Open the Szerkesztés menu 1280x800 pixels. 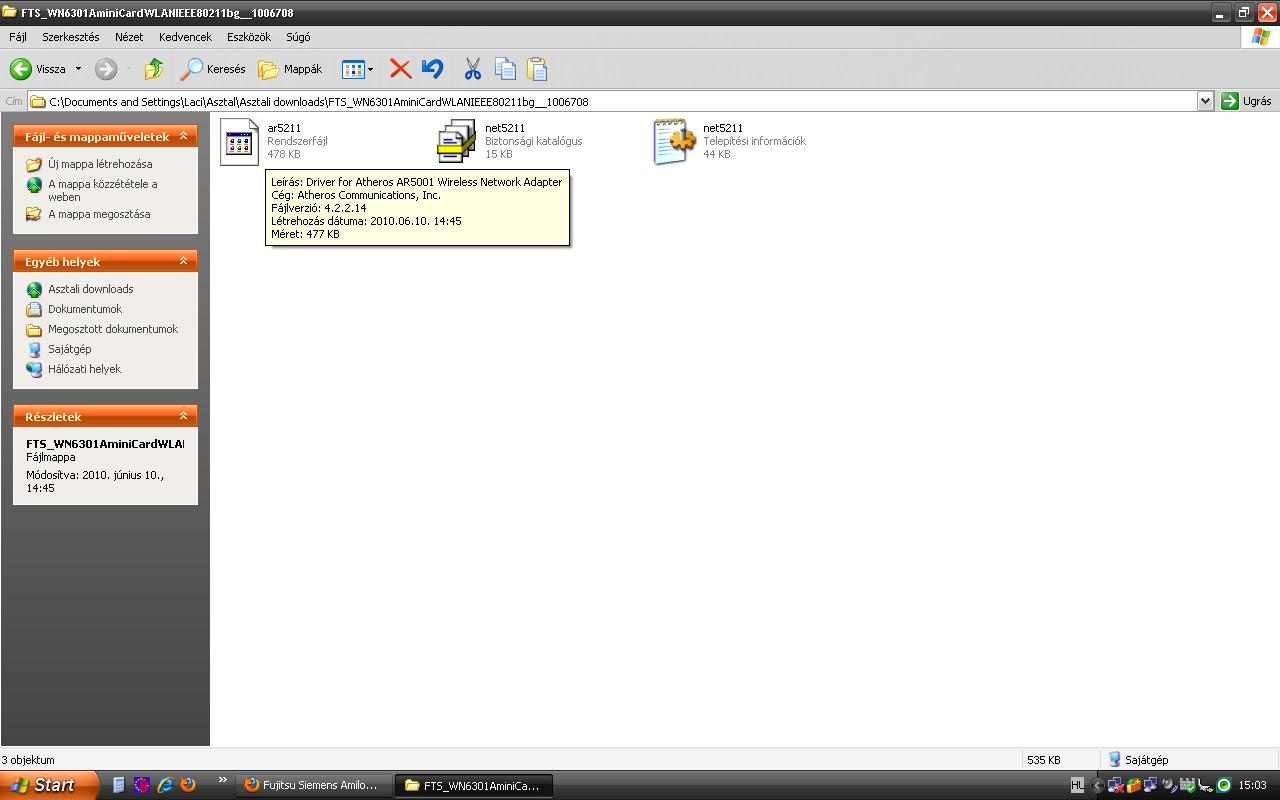click(70, 37)
